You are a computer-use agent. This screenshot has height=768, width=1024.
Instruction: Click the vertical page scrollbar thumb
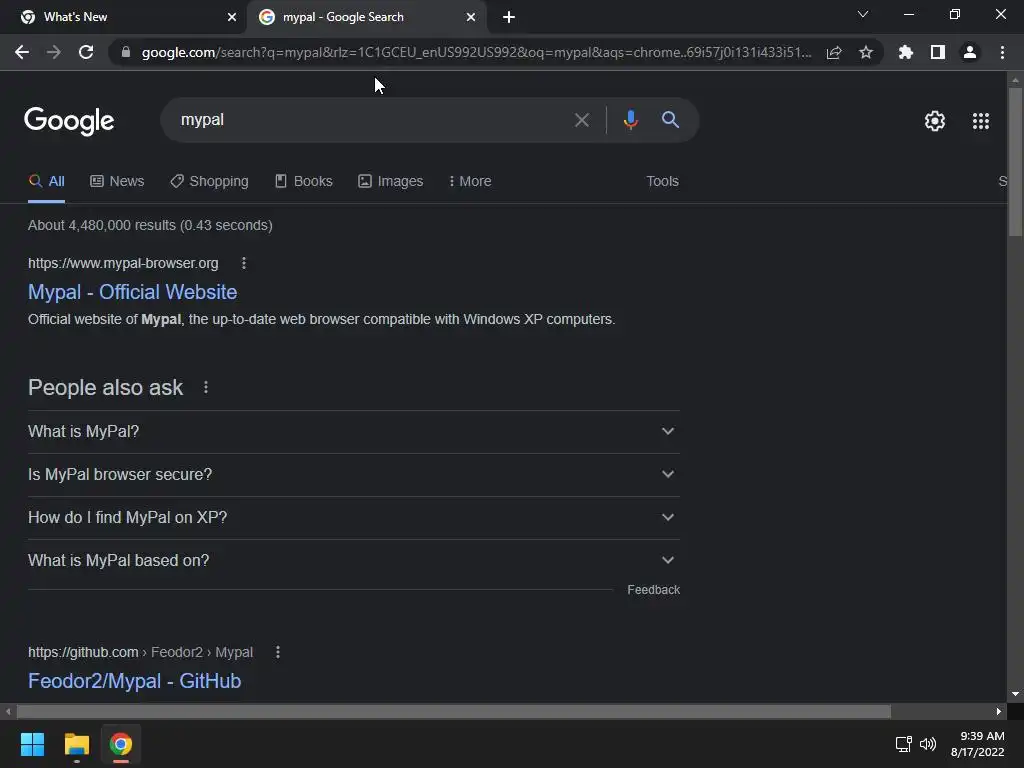[x=1015, y=162]
